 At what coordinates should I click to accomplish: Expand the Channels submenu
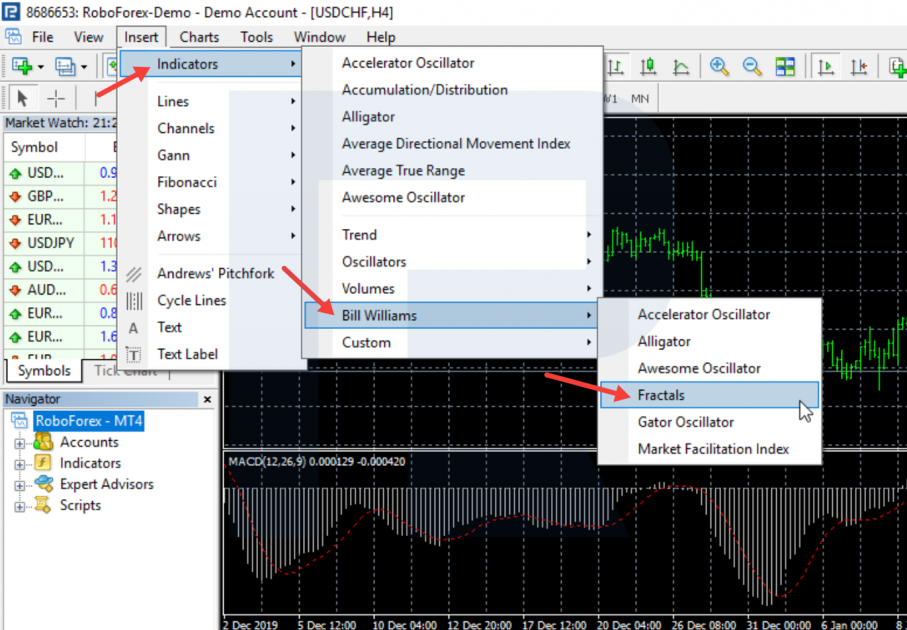click(x=211, y=128)
